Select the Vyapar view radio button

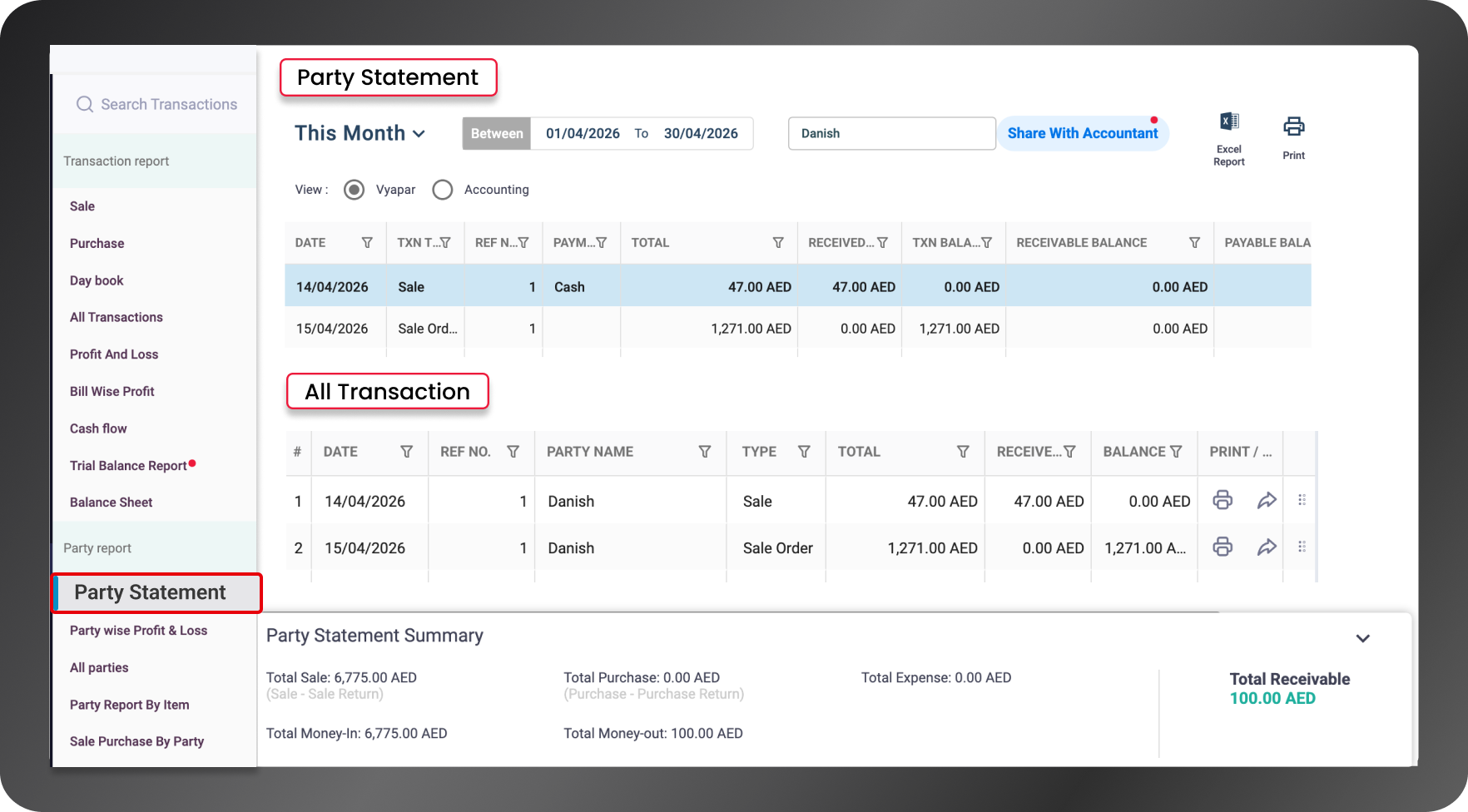pyautogui.click(x=355, y=190)
